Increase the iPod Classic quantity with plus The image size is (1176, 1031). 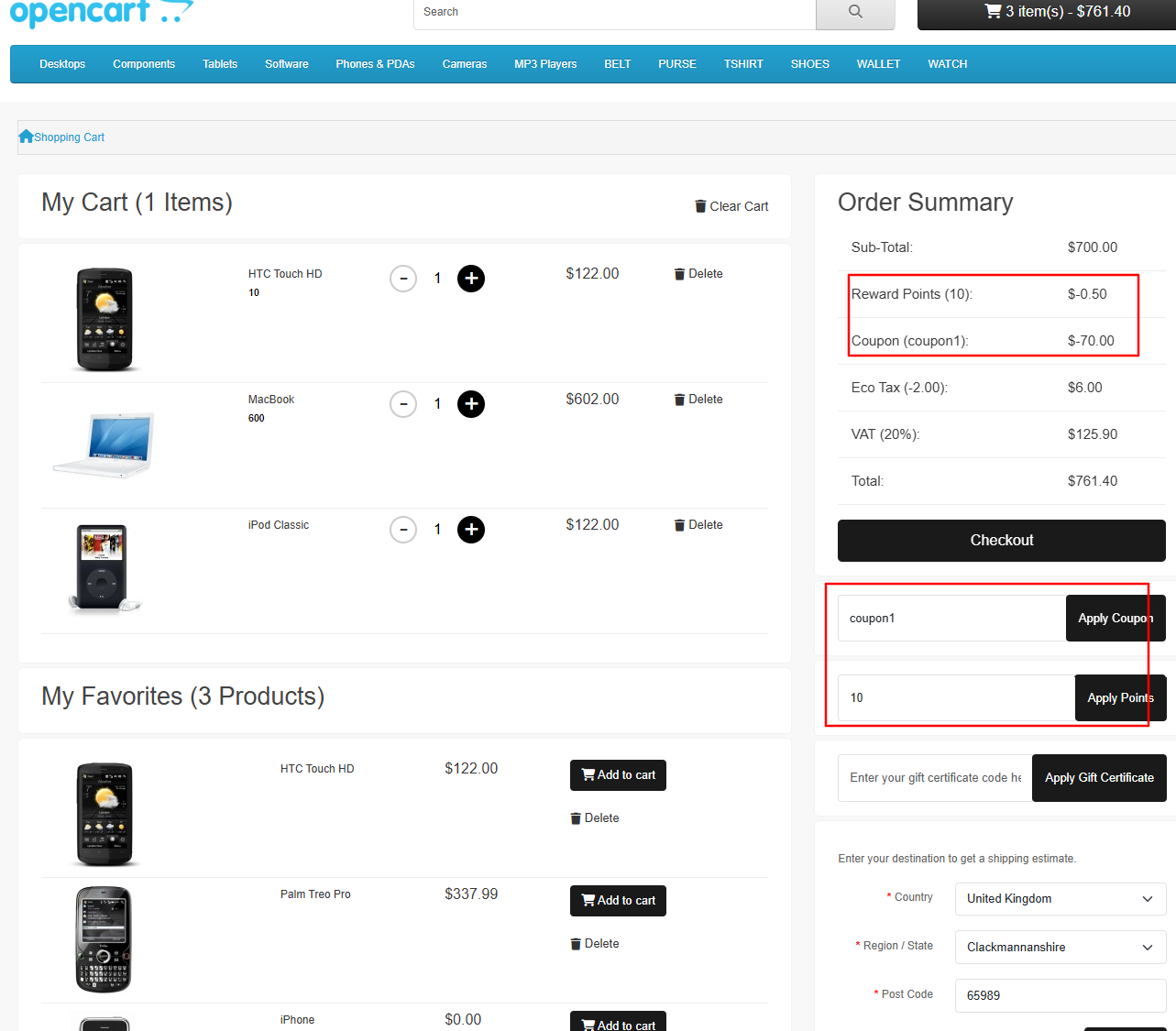pos(471,530)
